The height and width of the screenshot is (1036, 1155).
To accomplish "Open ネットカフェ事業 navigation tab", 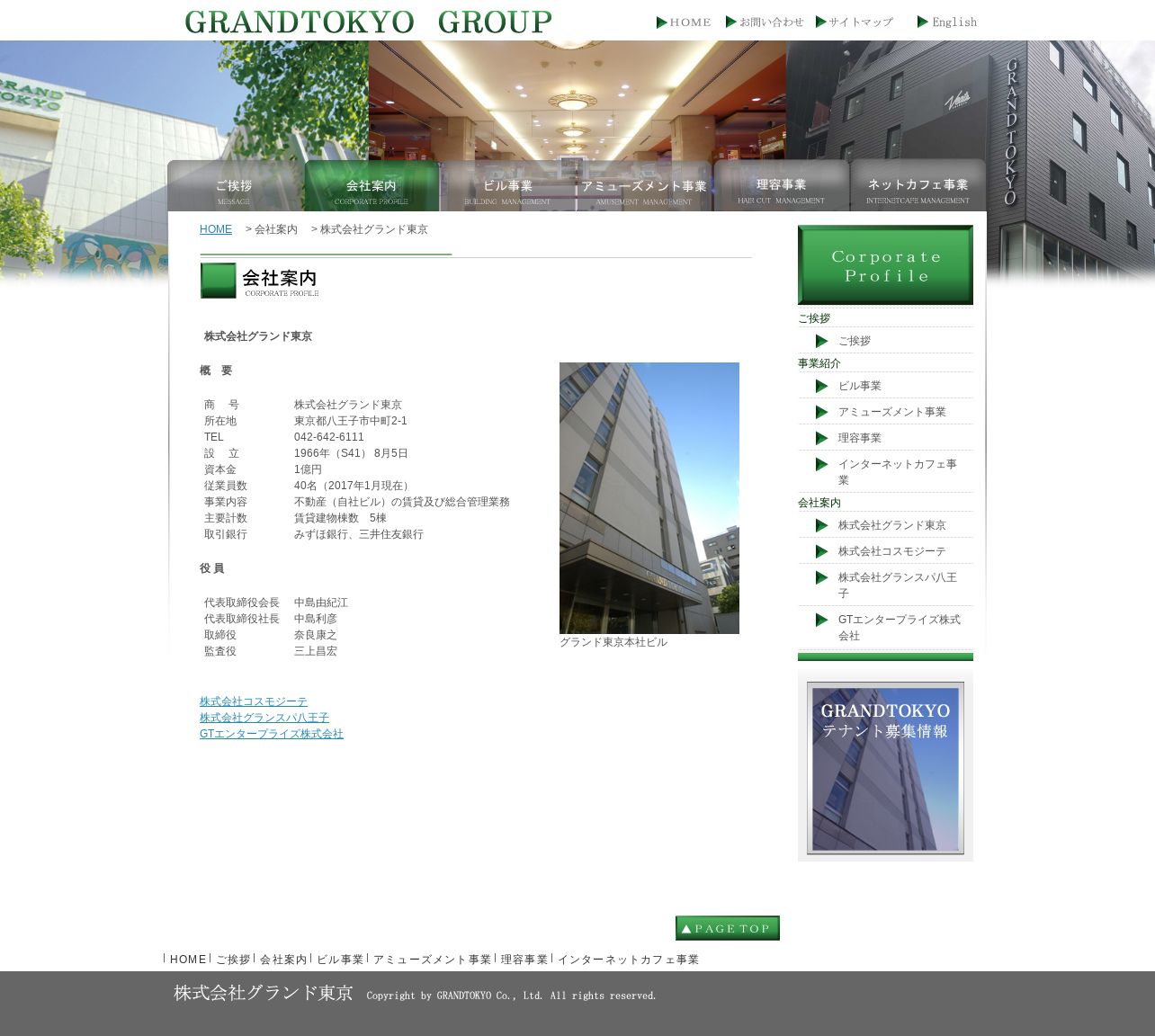I will pyautogui.click(x=918, y=186).
